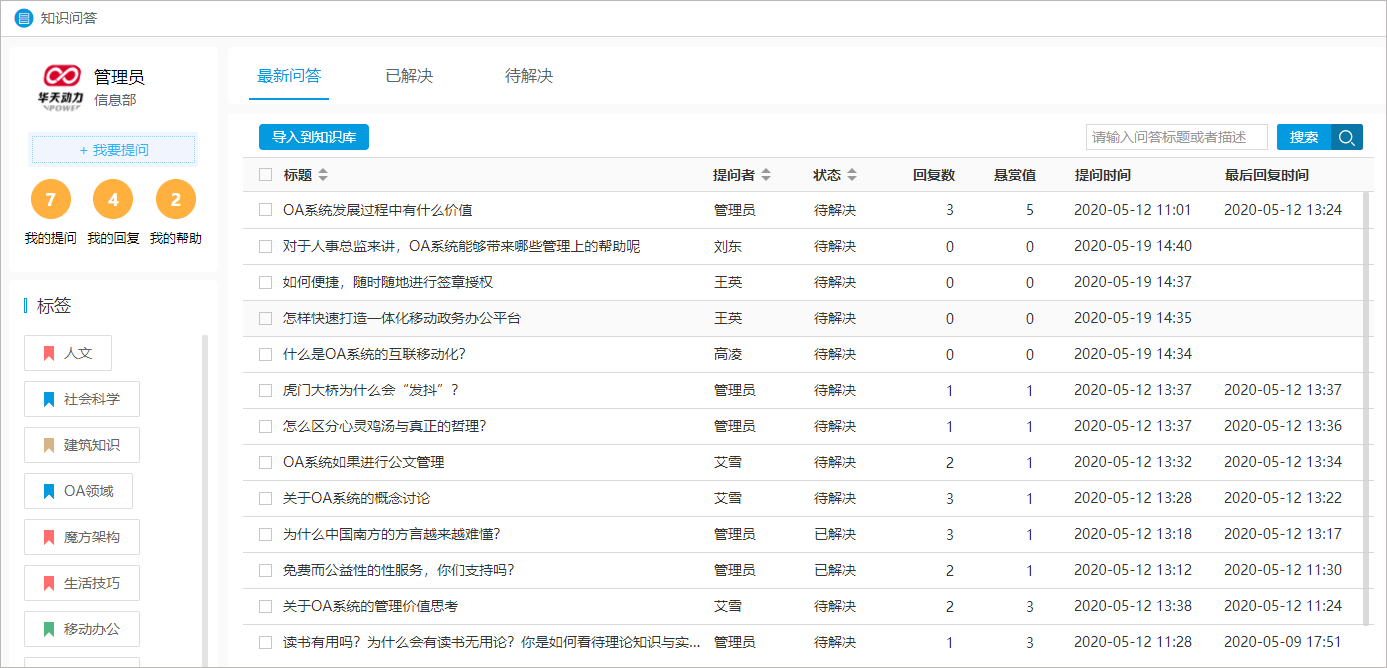
Task: Click the sort arrows on the 标题 column
Action: [x=323, y=174]
